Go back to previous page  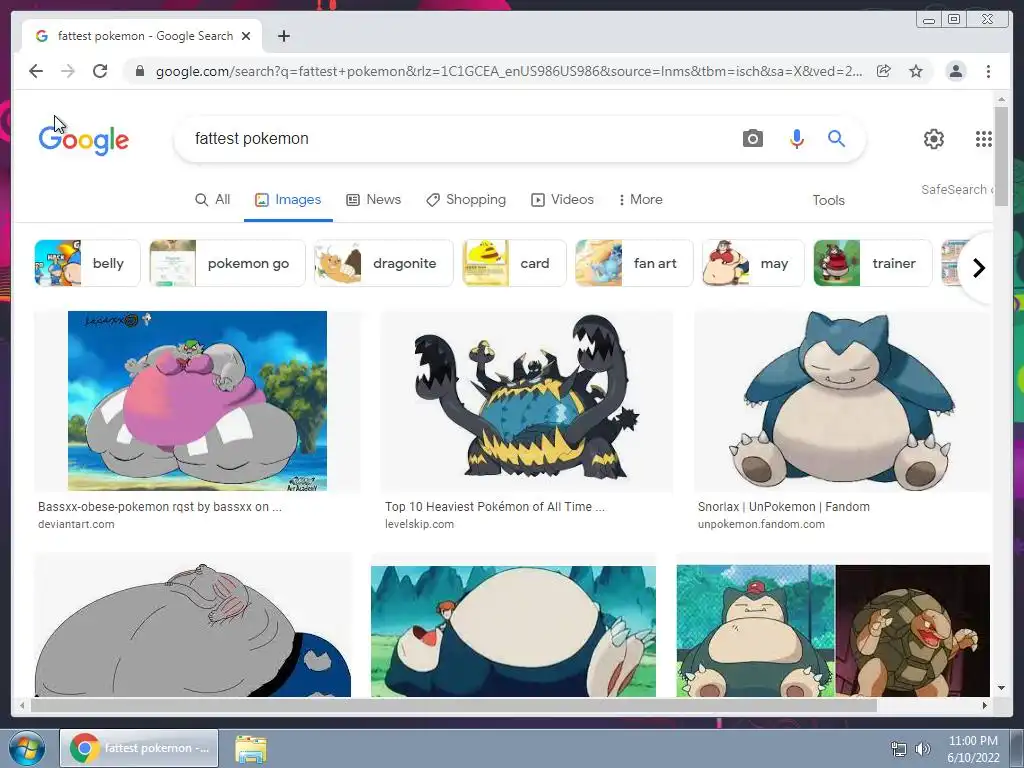click(36, 71)
